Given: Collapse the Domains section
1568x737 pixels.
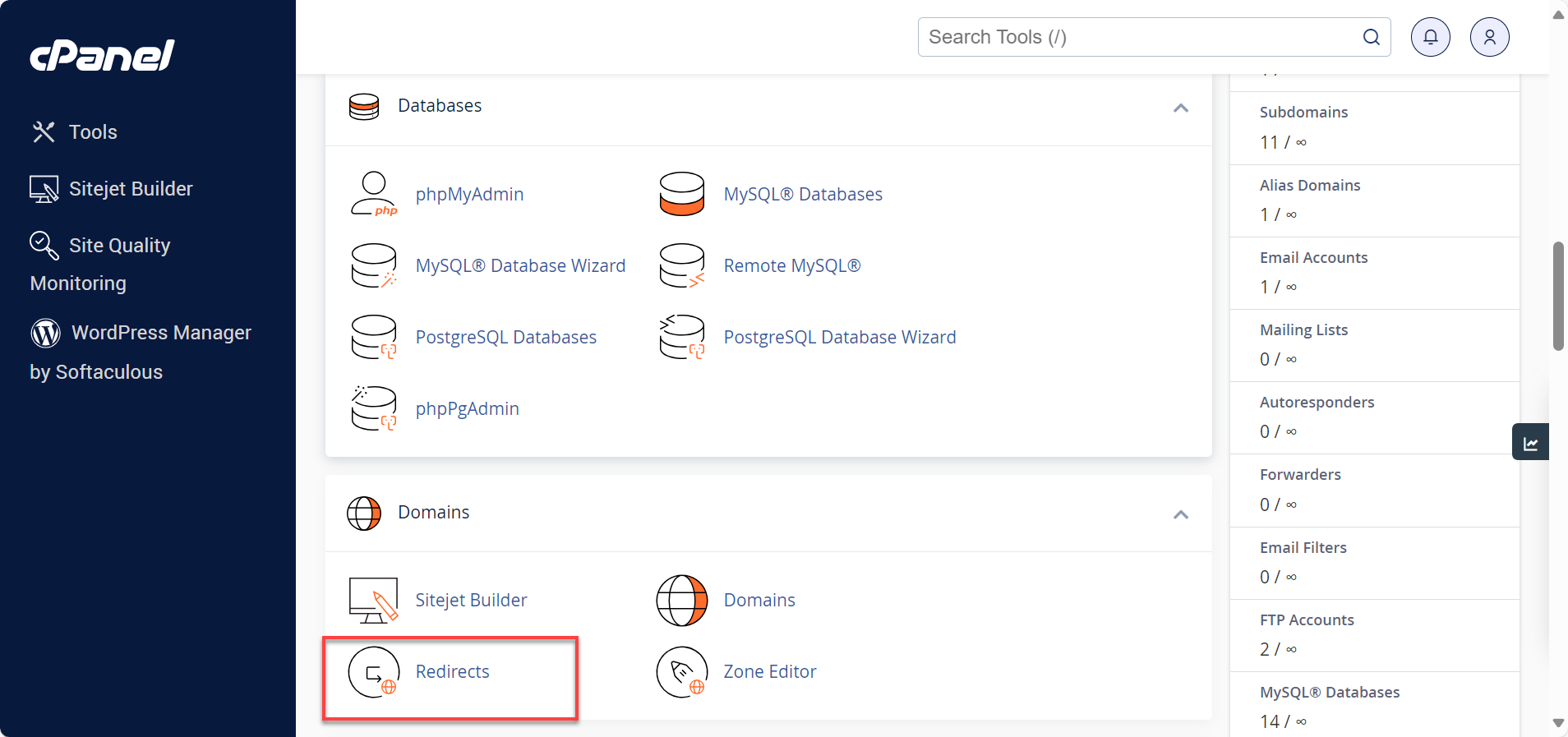Looking at the screenshot, I should click(1180, 514).
